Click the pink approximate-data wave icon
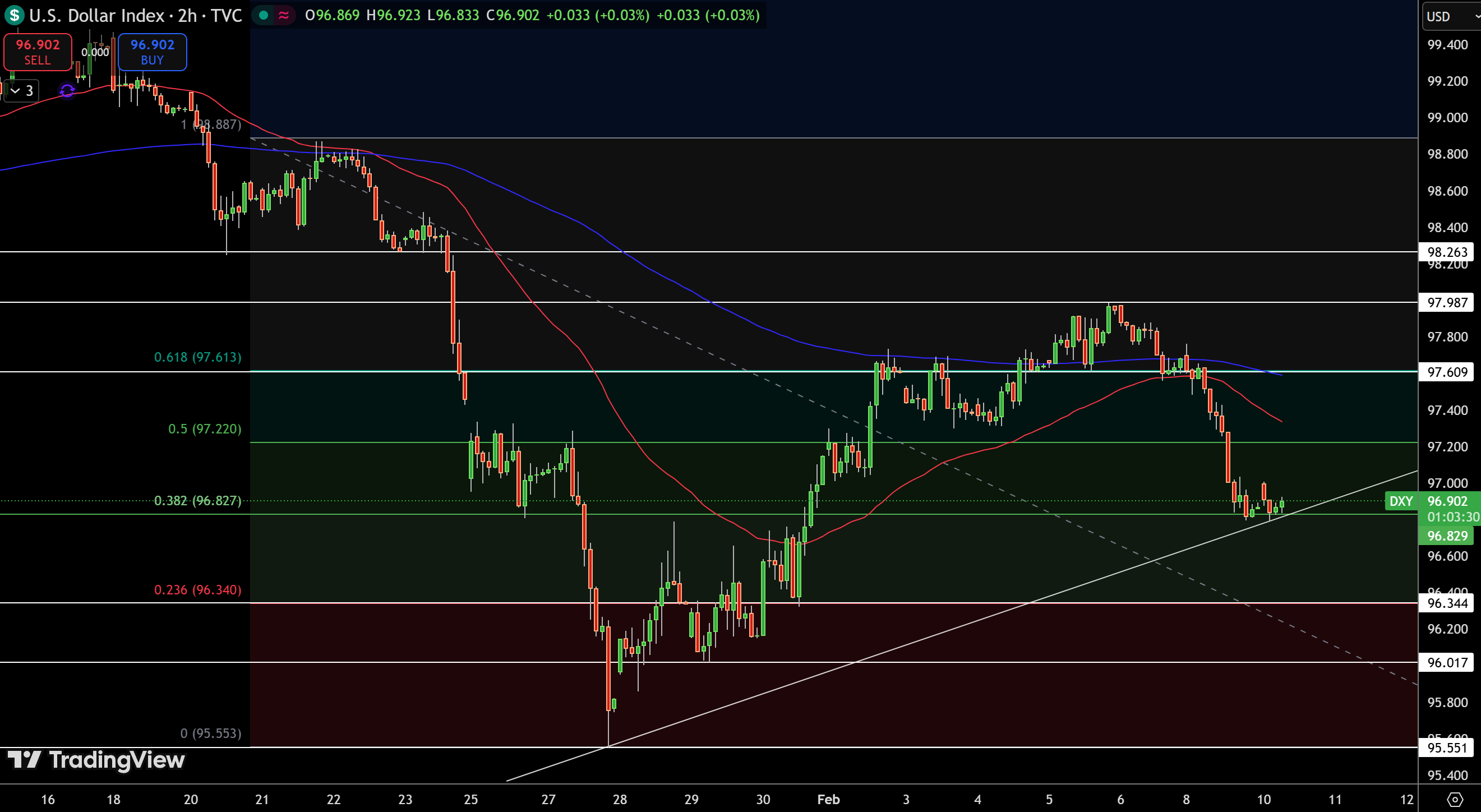 (x=284, y=15)
